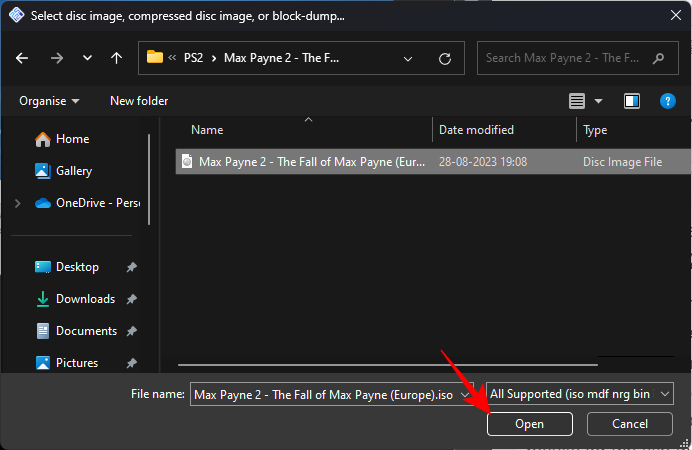Image resolution: width=692 pixels, height=450 pixels.
Task: Open the All Supported file type dropdown
Action: [579, 394]
